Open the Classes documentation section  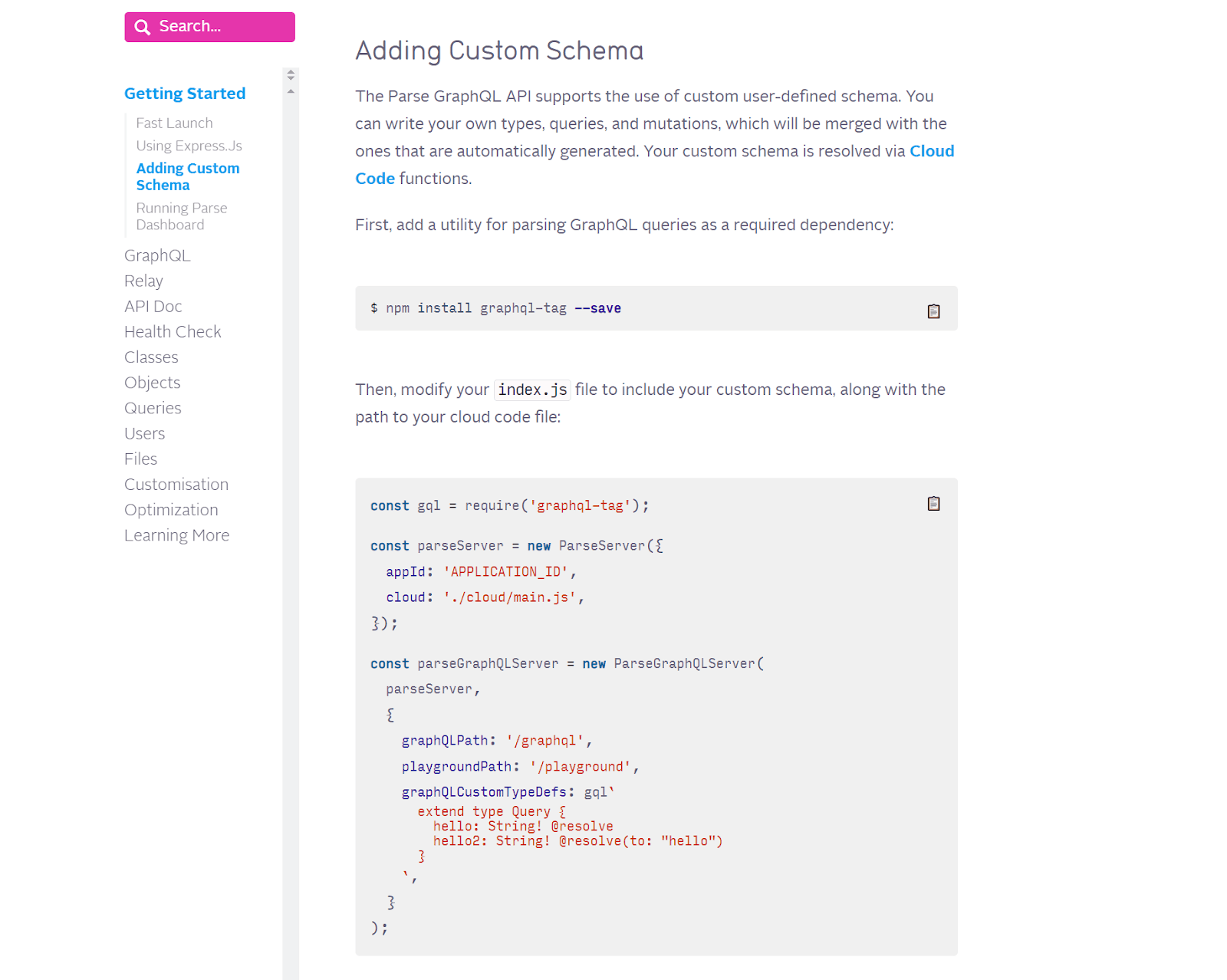coord(151,357)
